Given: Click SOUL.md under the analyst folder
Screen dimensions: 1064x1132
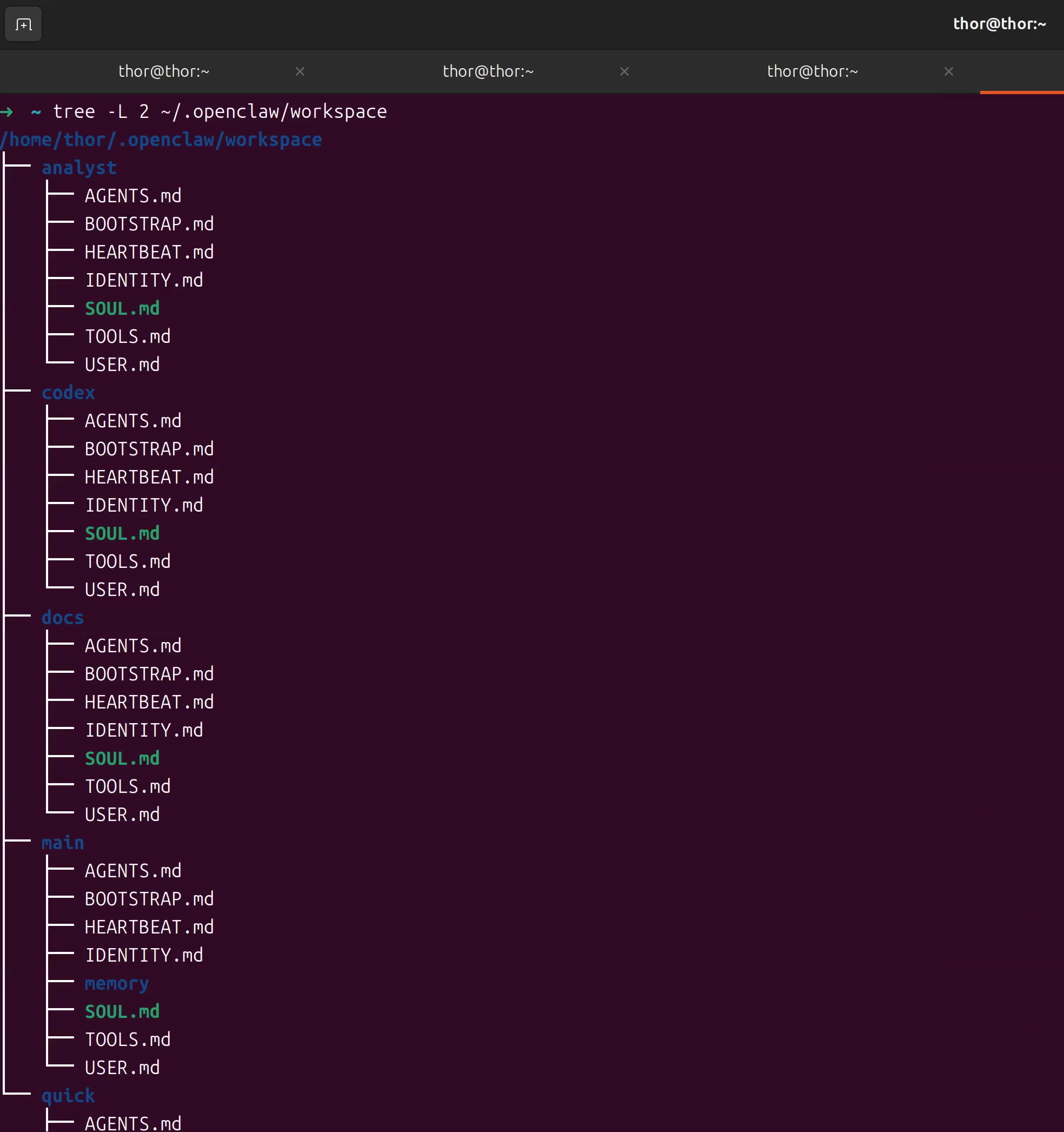Looking at the screenshot, I should 122,308.
